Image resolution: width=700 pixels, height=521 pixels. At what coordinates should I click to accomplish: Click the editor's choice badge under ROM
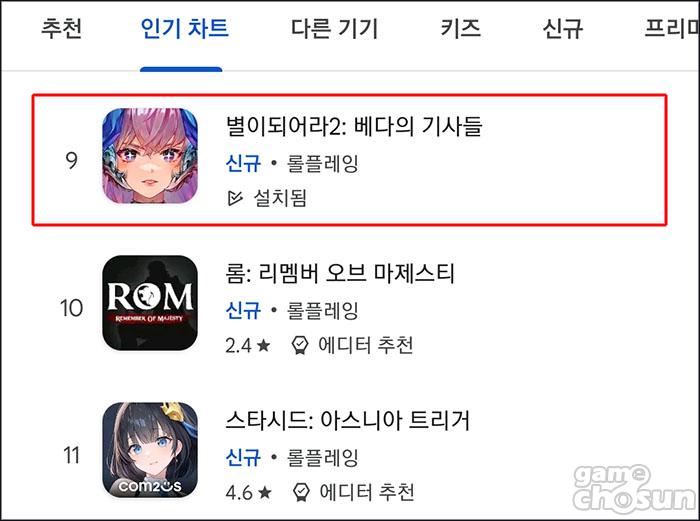pyautogui.click(x=300, y=345)
